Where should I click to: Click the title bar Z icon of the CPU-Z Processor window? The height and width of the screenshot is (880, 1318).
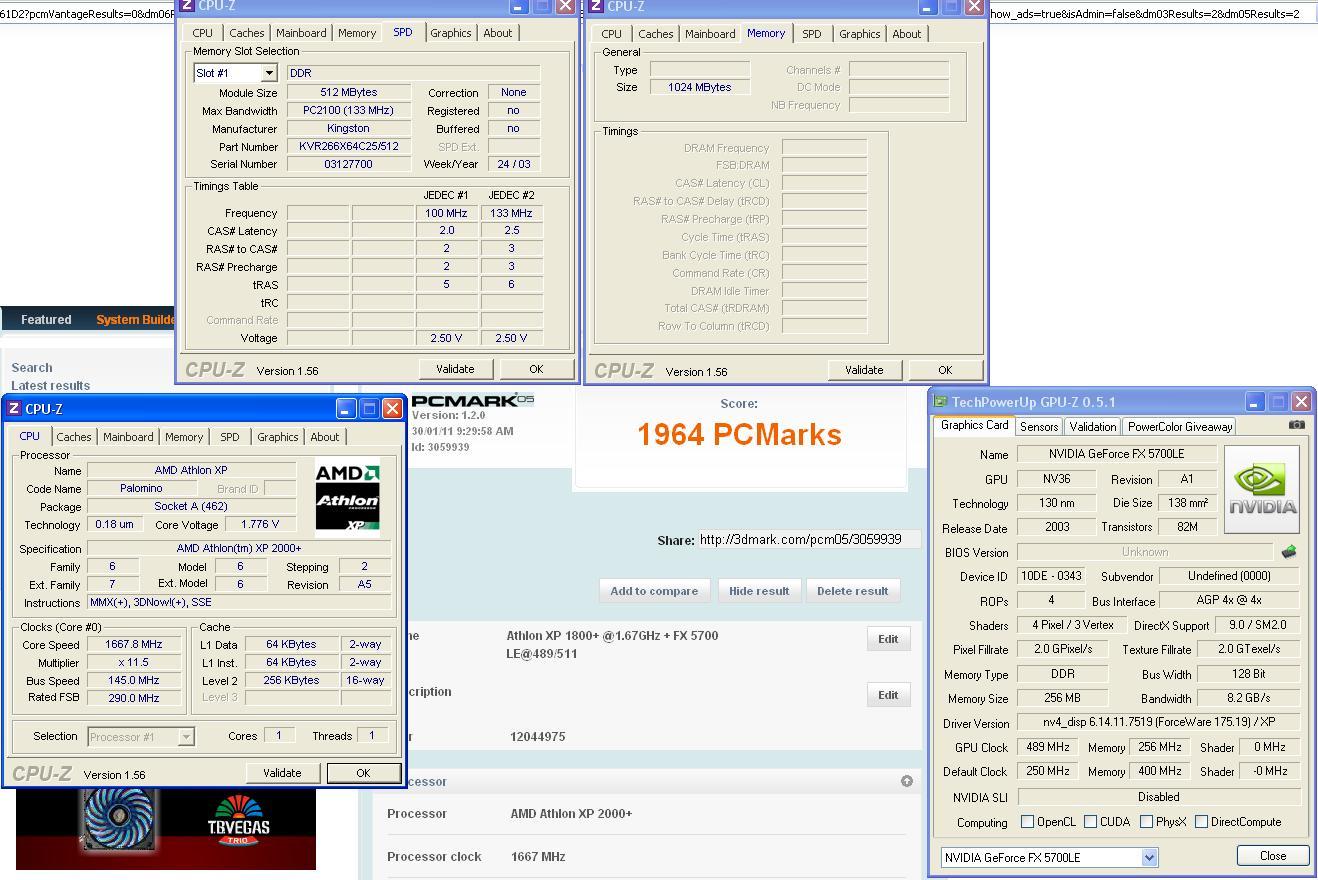(x=14, y=408)
